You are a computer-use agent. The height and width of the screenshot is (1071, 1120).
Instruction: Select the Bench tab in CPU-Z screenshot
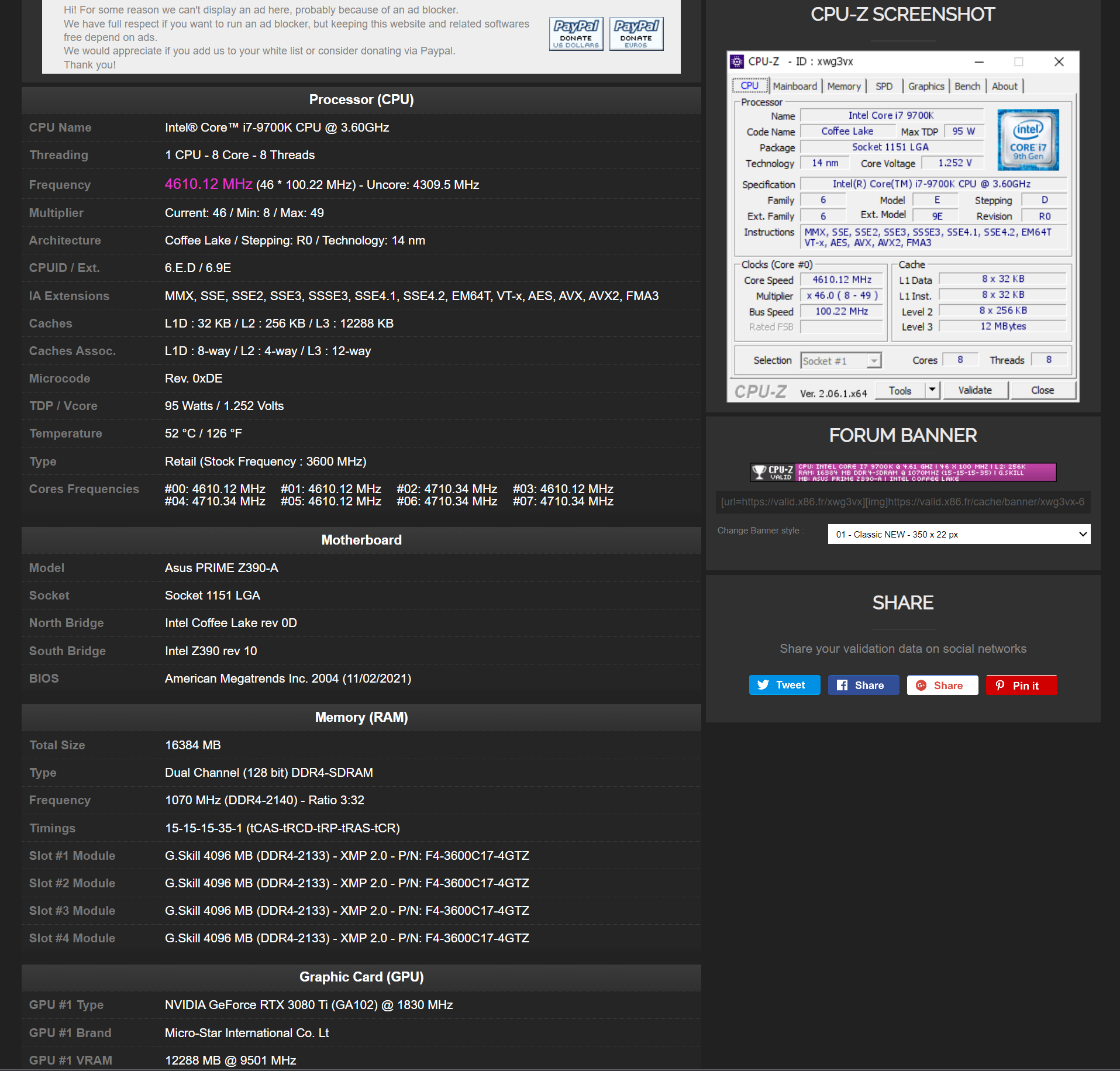tap(967, 86)
